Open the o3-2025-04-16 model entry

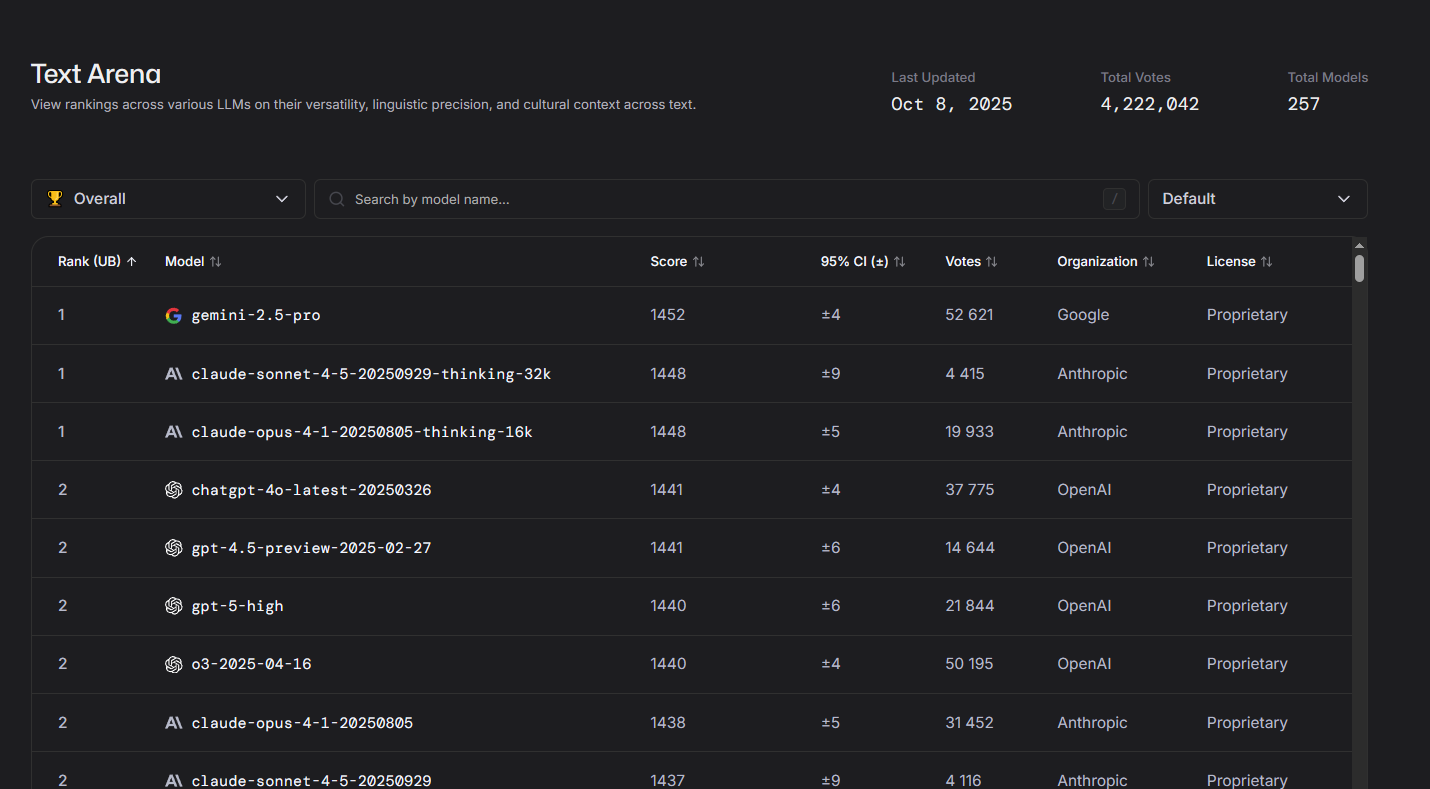coord(252,664)
